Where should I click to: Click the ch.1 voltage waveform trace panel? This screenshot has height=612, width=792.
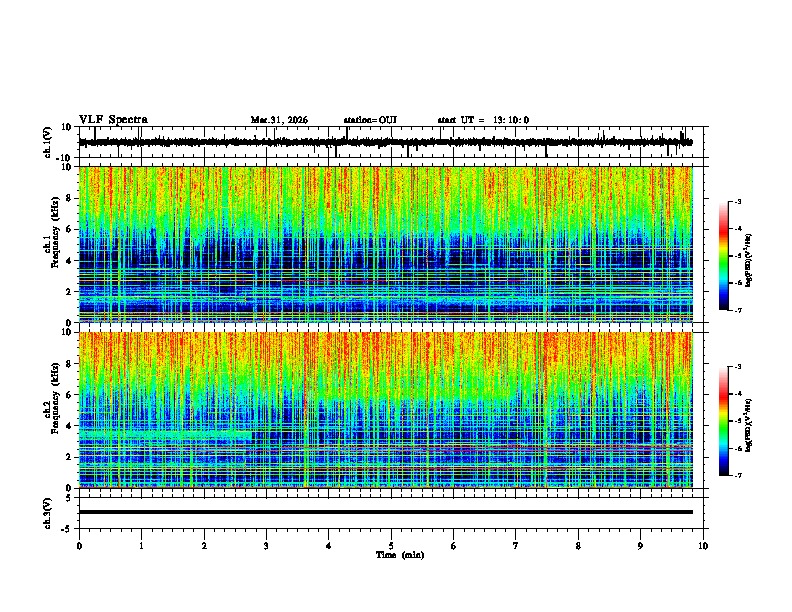tap(393, 142)
